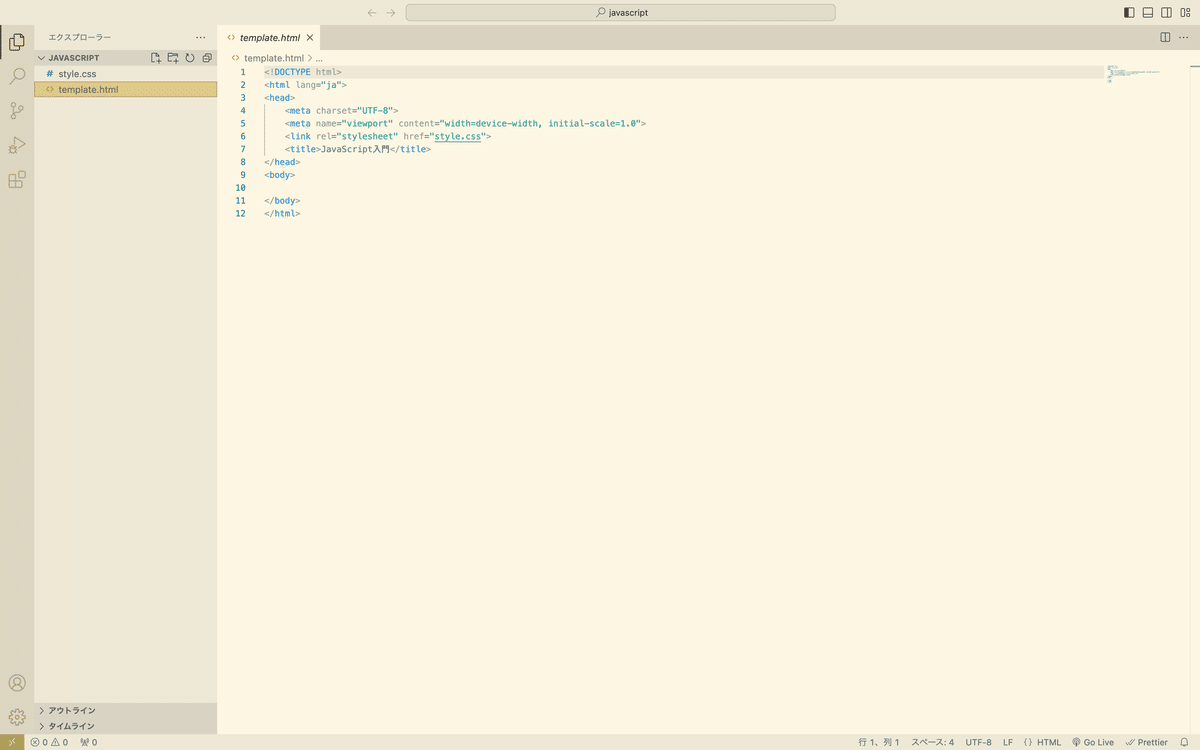Click the <body> tag on line 9

(280, 175)
